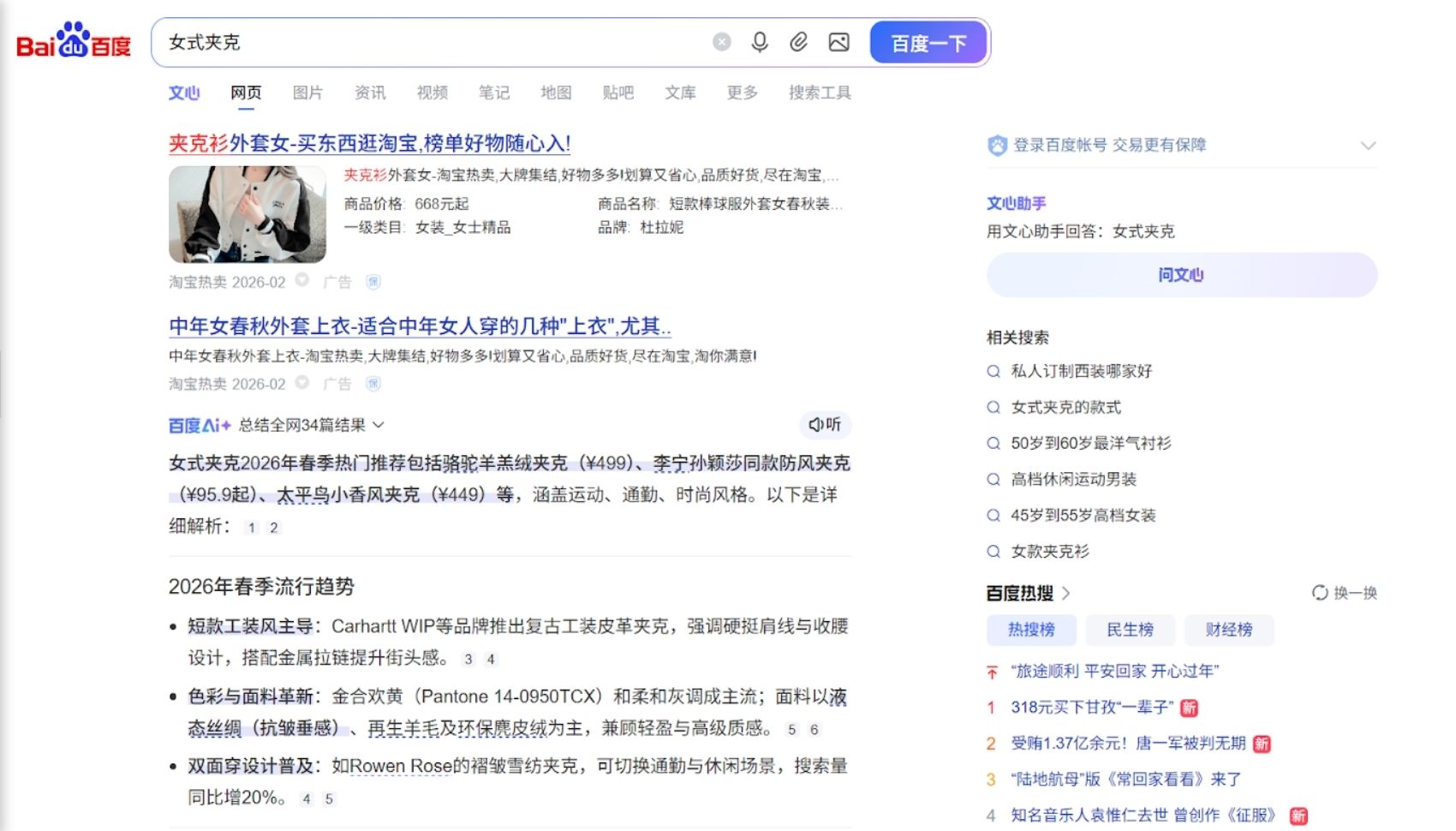Screen dimensions: 1456x831
Task: Switch to the 民生榜 hot list tab
Action: pos(1130,630)
